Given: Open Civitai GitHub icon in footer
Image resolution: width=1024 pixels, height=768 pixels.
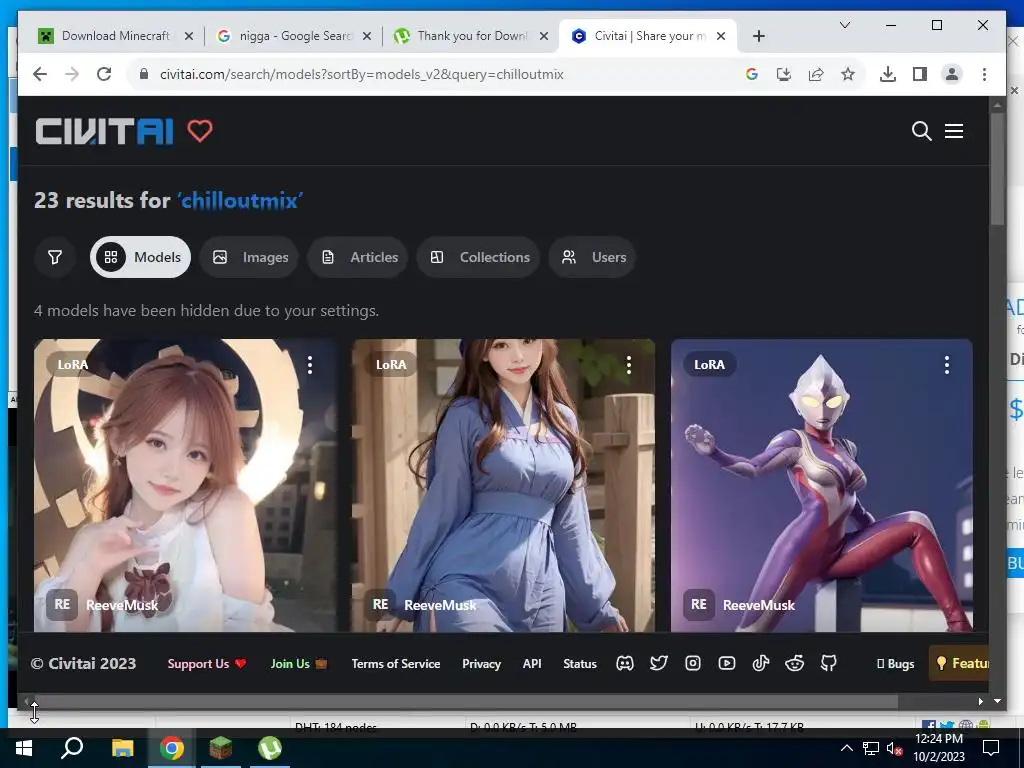Looking at the screenshot, I should click(829, 664).
